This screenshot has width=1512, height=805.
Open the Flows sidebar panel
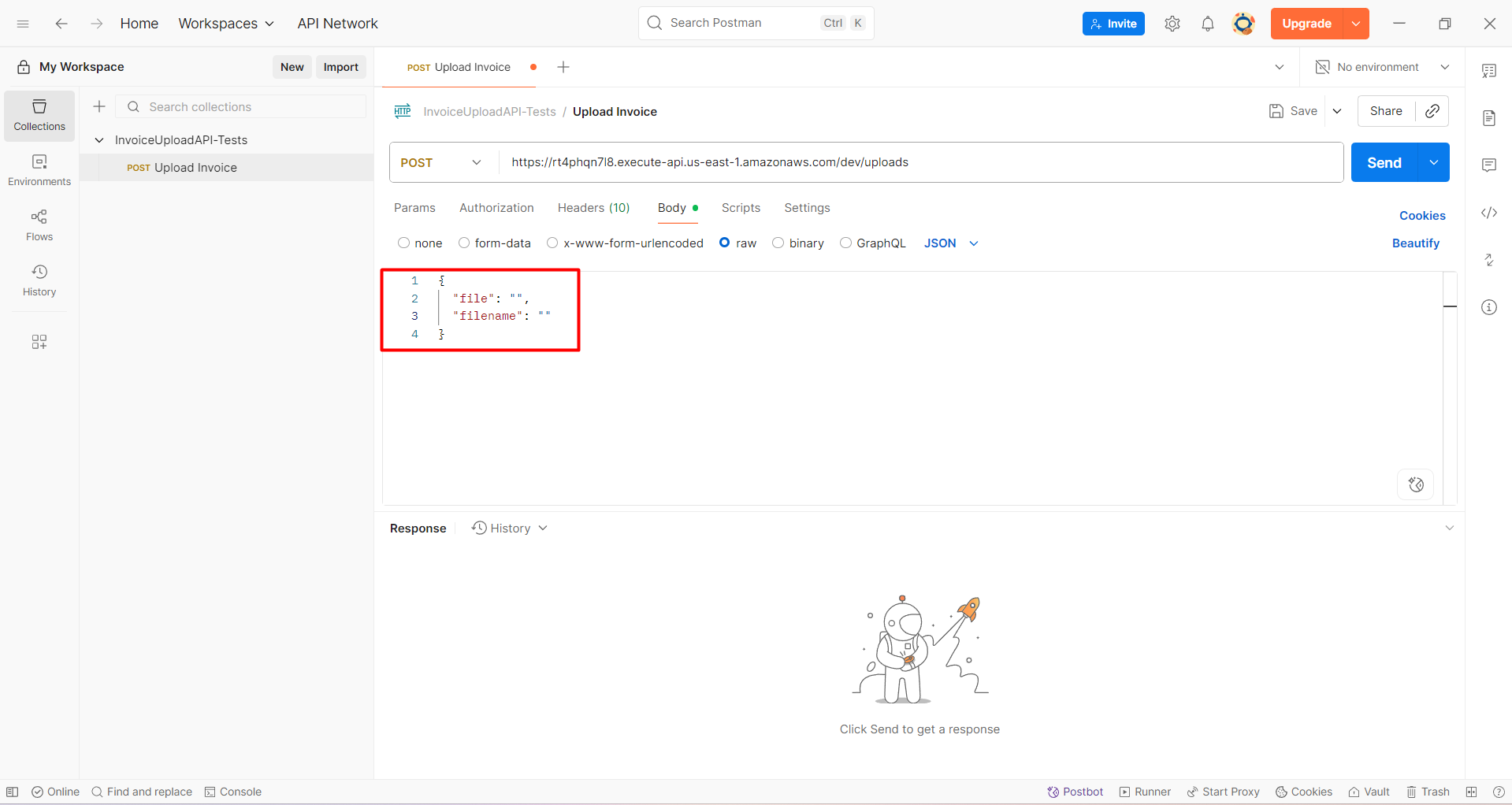[x=39, y=225]
